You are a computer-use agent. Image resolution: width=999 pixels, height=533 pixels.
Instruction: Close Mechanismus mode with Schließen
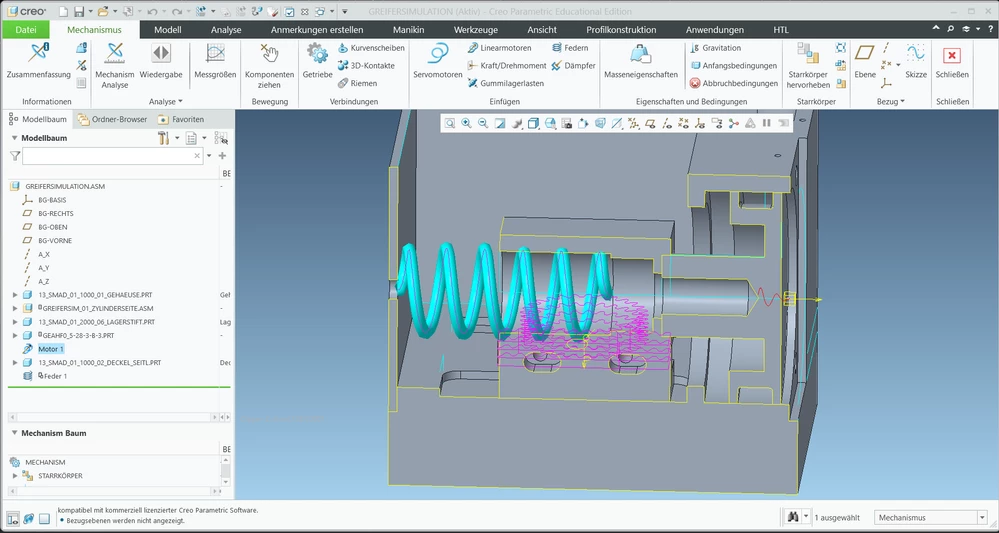pyautogui.click(x=952, y=61)
